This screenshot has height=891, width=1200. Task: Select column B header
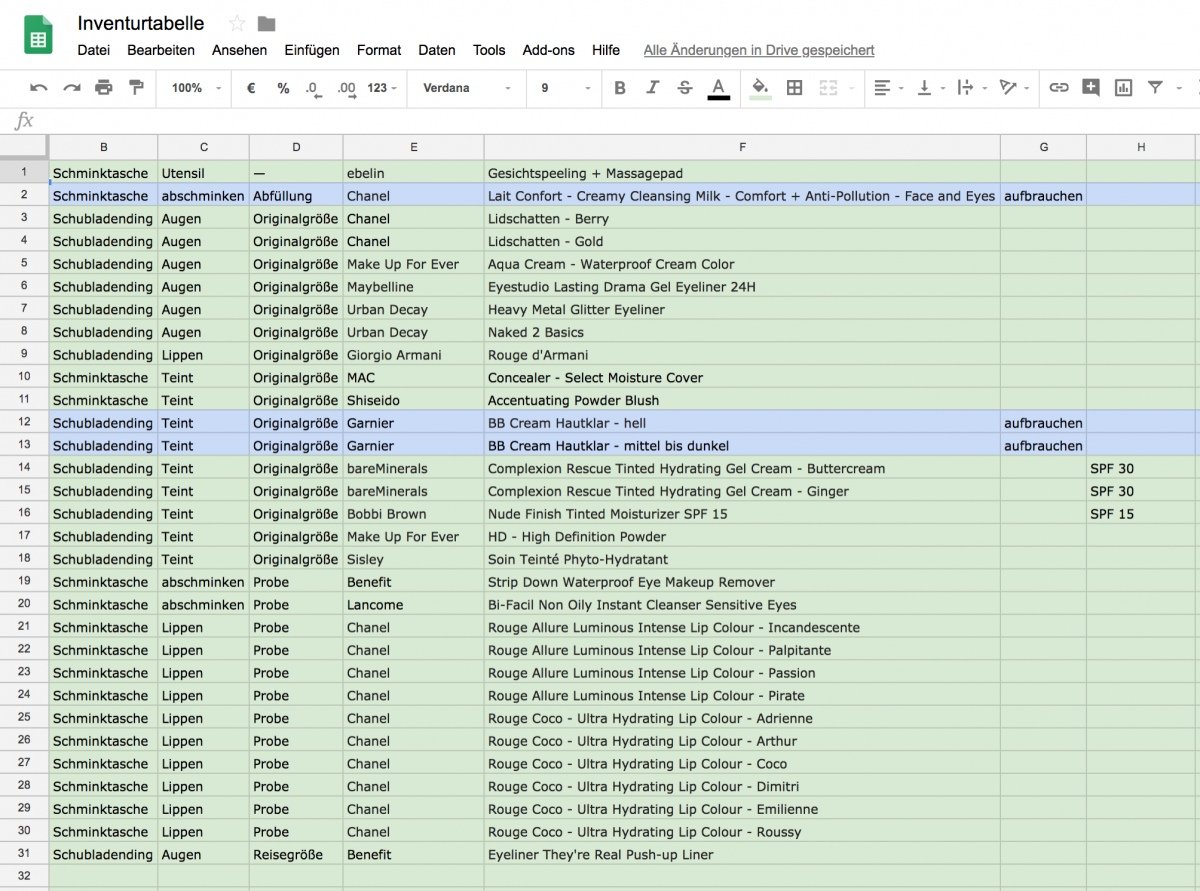click(104, 147)
